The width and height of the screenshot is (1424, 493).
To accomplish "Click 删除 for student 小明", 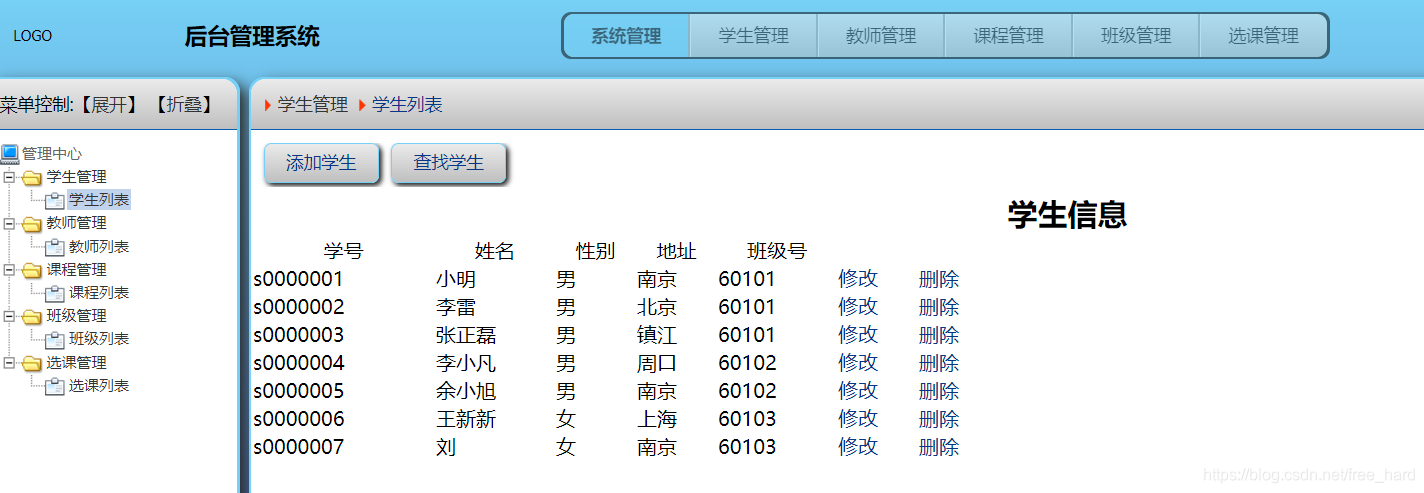I will click(x=939, y=279).
